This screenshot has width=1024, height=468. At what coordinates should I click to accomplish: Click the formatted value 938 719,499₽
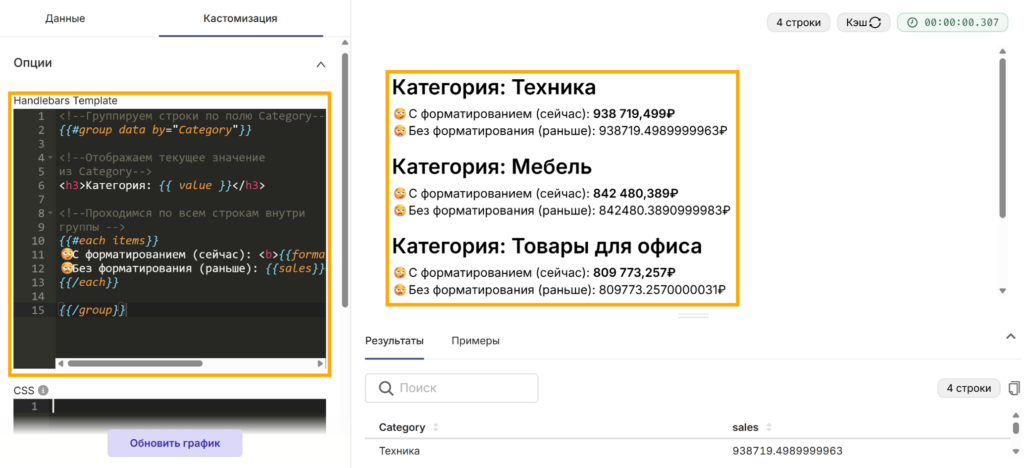click(x=635, y=114)
